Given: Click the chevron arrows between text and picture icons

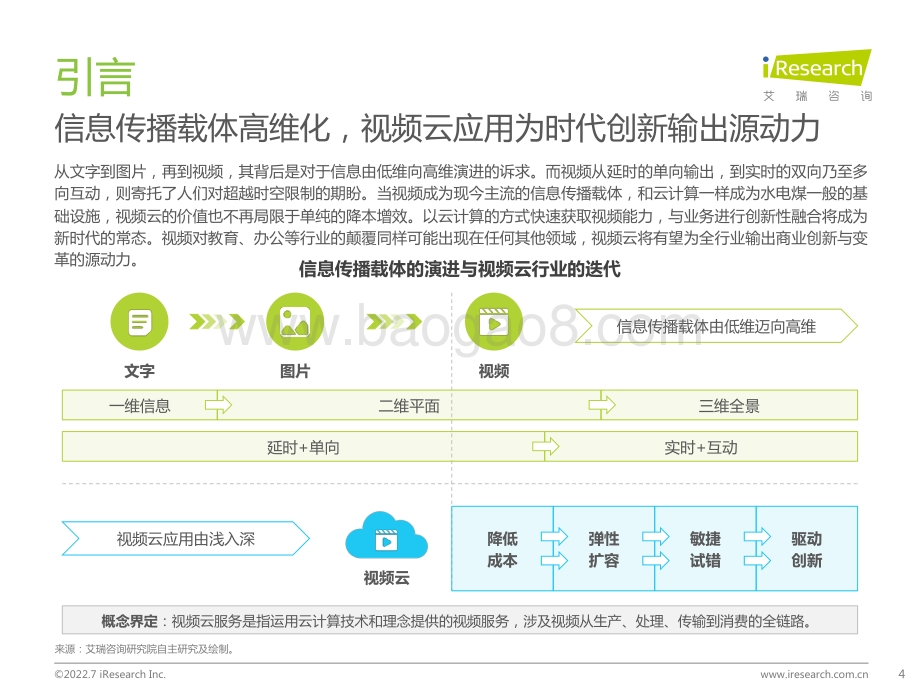Looking at the screenshot, I should coord(217,322).
